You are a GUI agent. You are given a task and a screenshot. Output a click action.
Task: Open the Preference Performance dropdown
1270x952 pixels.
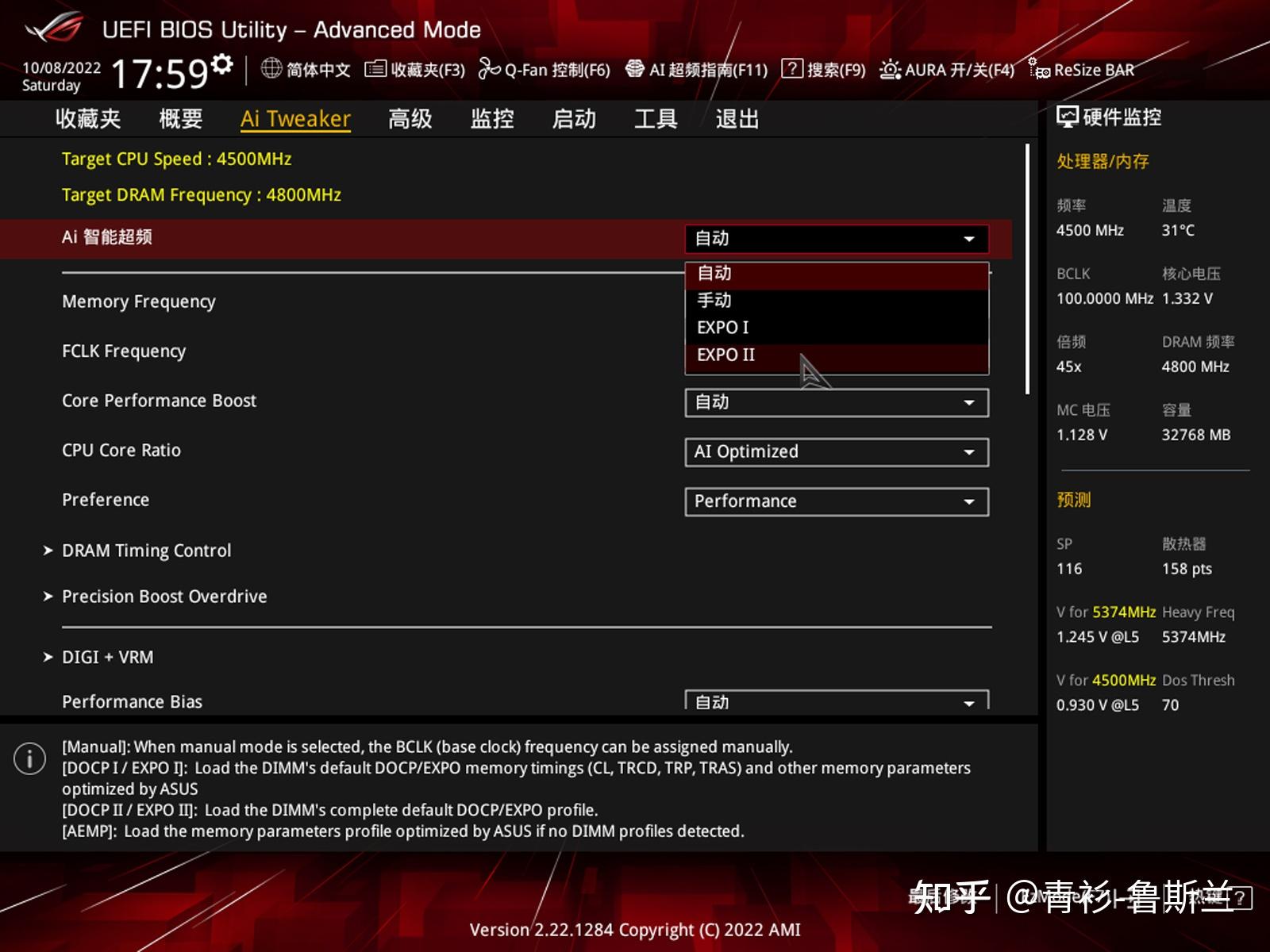(837, 501)
